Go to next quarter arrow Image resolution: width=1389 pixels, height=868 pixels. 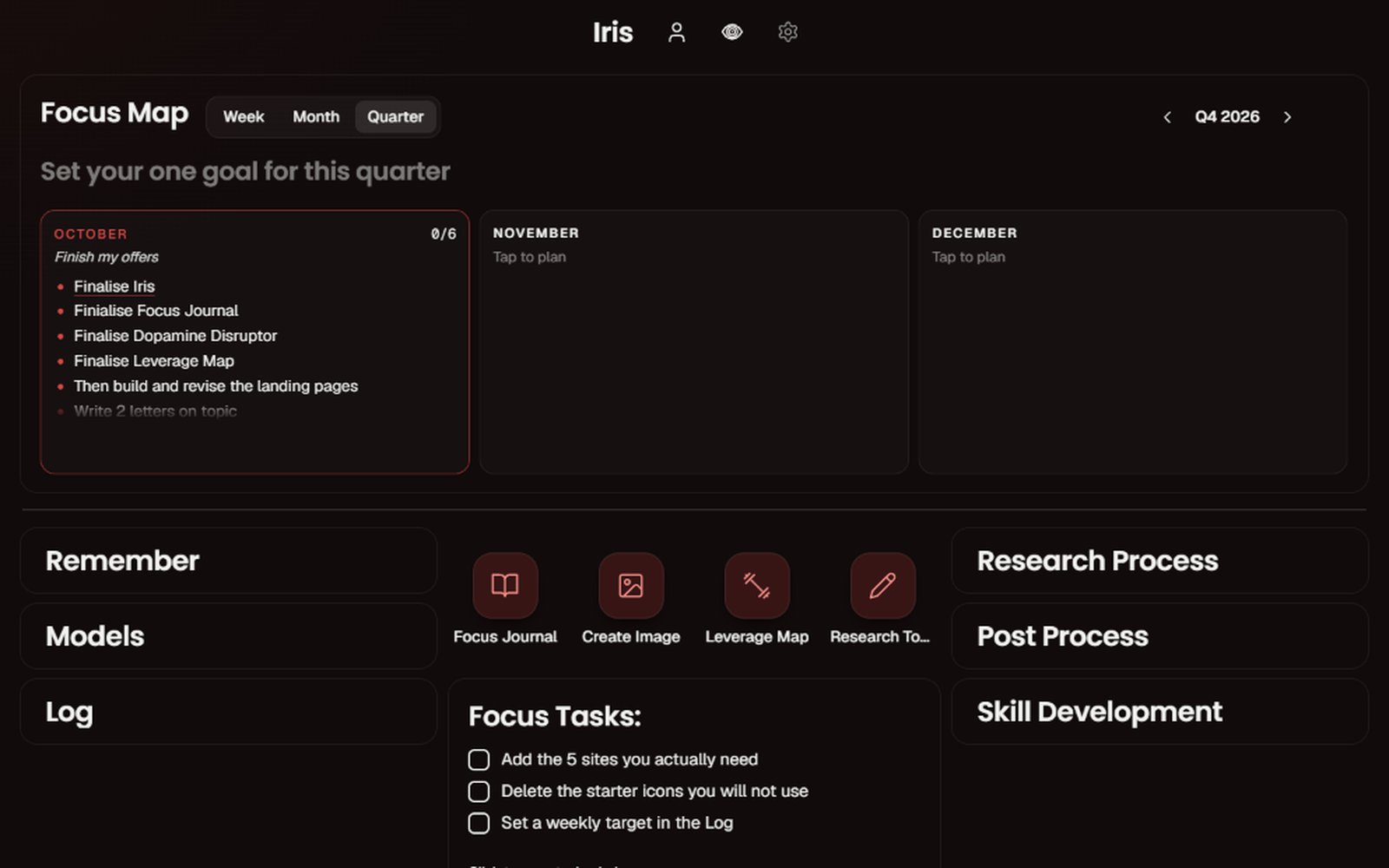[x=1287, y=117]
